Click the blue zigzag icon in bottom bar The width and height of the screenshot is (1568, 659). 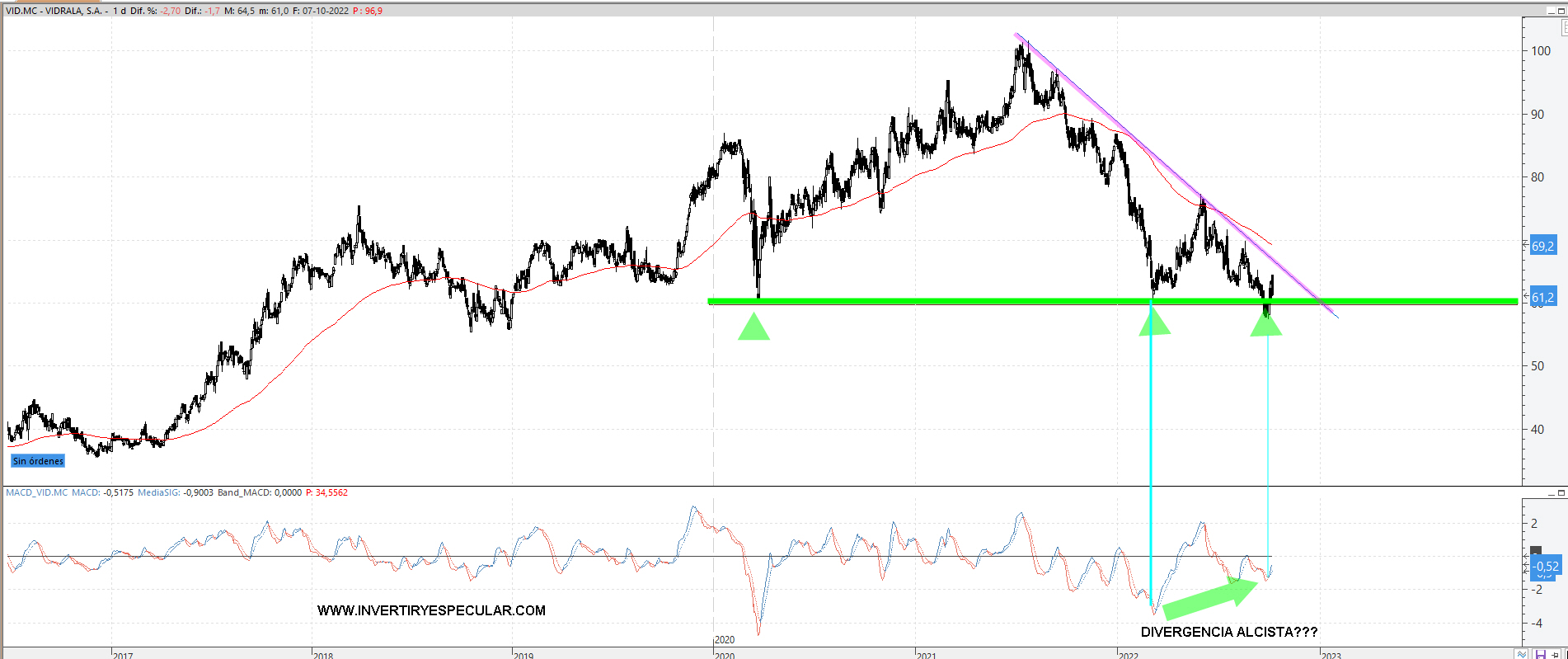tap(1521, 654)
